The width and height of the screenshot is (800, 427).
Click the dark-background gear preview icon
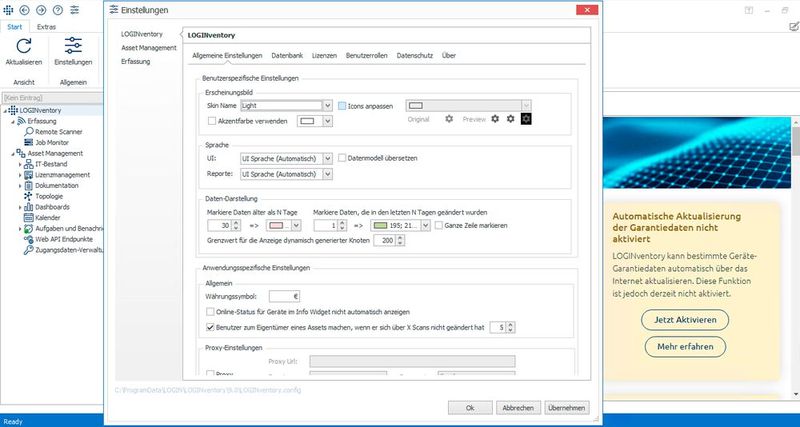[526, 119]
